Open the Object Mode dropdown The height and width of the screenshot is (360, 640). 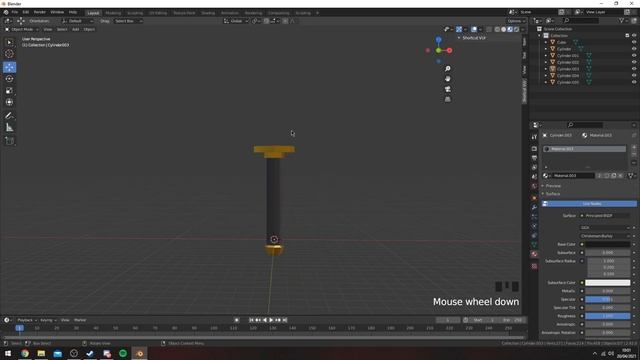click(22, 29)
